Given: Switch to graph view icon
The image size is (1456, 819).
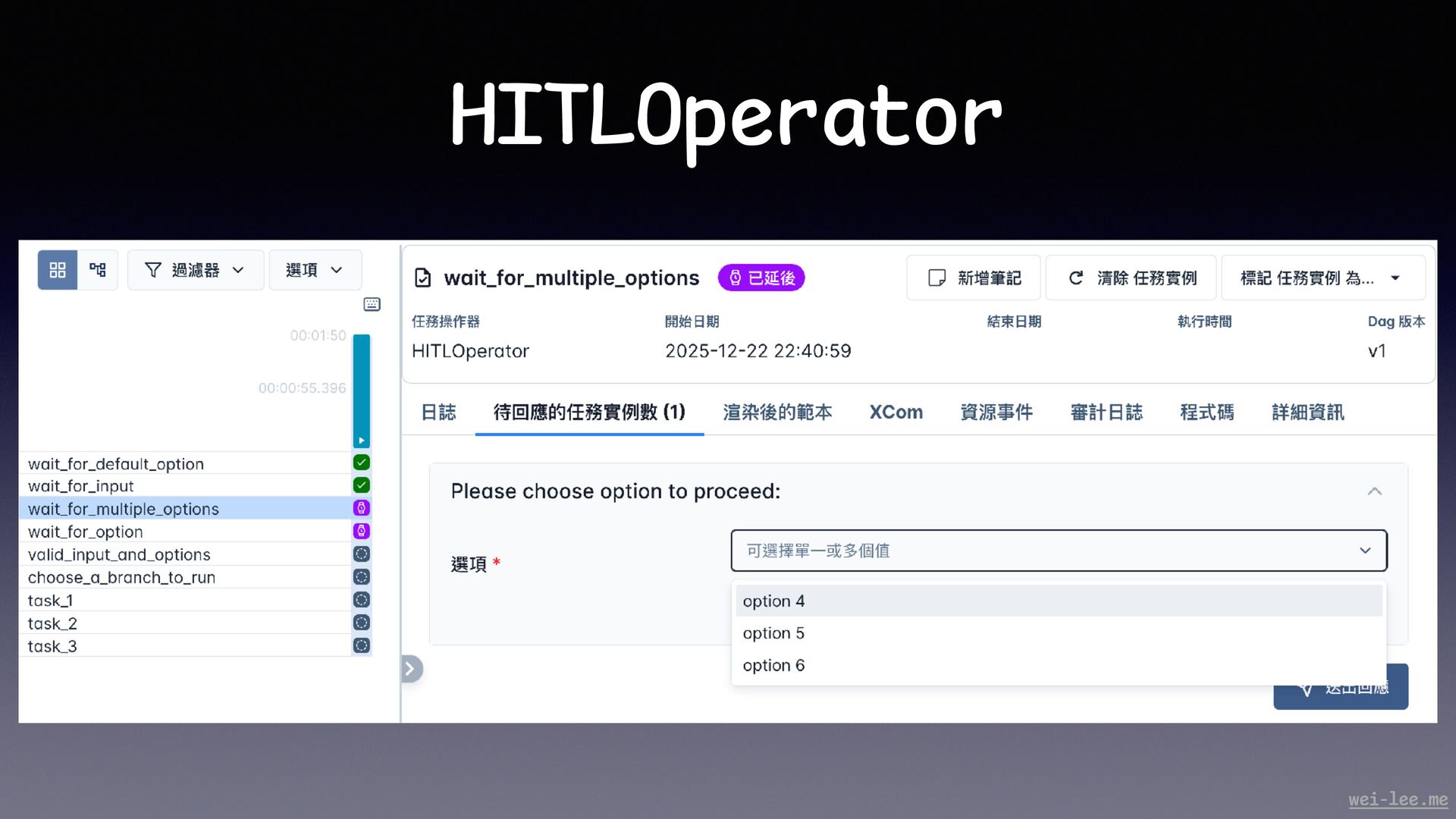Looking at the screenshot, I should click(x=98, y=270).
